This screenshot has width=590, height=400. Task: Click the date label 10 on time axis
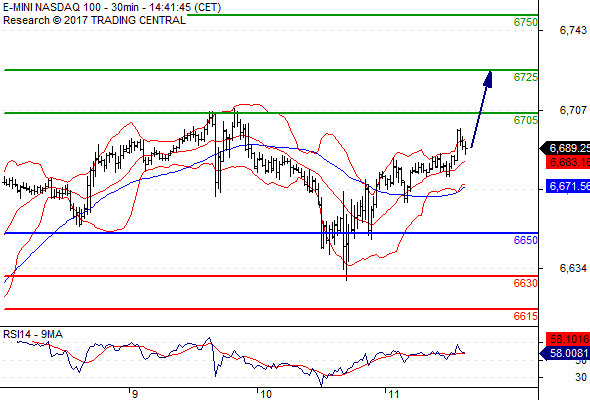[x=266, y=394]
